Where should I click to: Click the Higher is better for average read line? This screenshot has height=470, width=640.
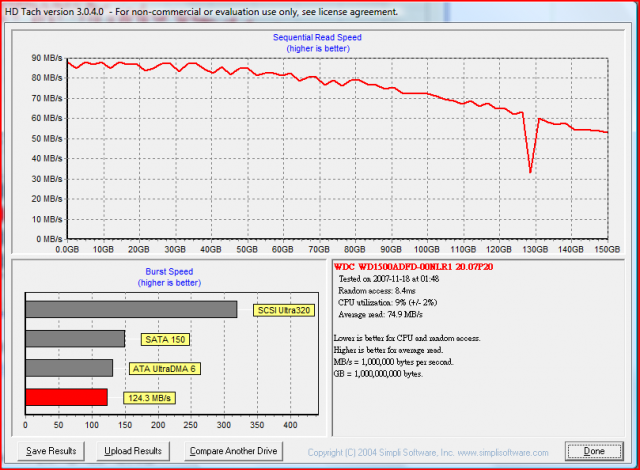pyautogui.click(x=388, y=350)
